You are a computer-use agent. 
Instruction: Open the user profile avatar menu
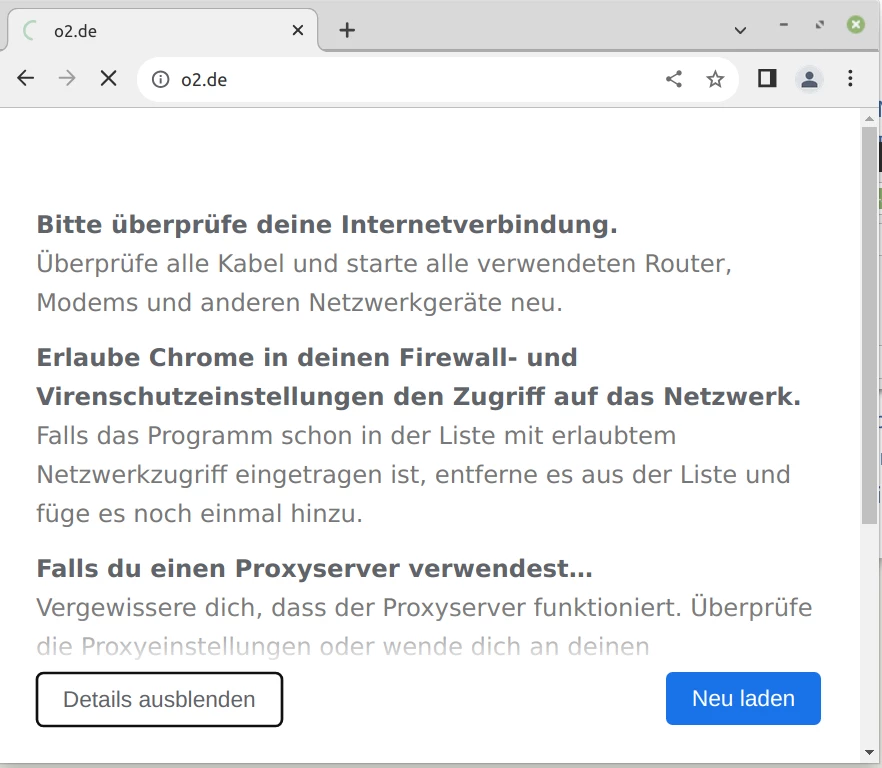pyautogui.click(x=809, y=79)
